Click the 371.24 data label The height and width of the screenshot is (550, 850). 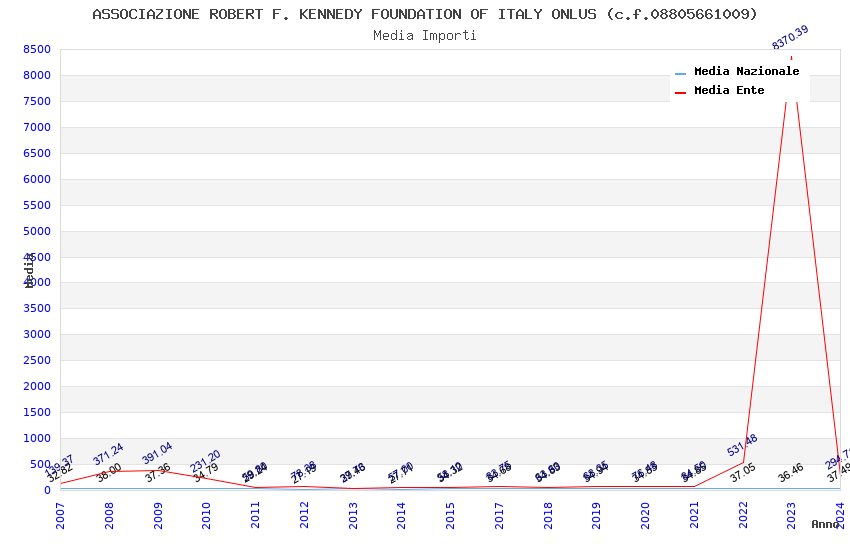click(108, 454)
